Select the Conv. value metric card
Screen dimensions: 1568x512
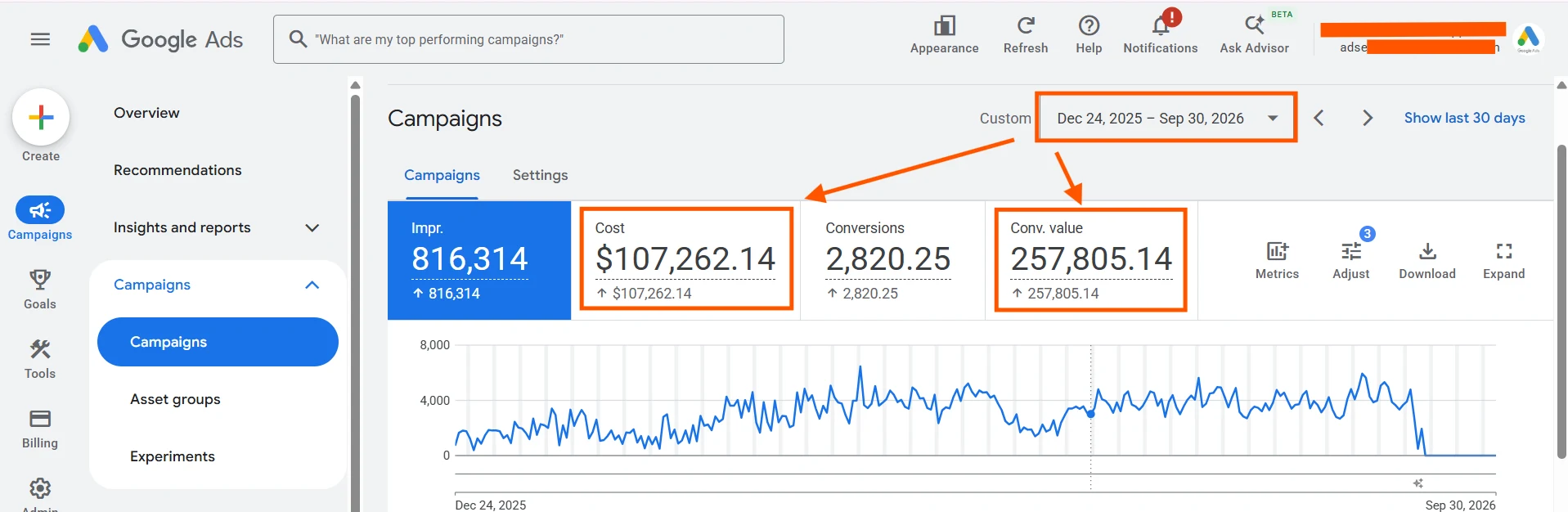coord(1090,260)
